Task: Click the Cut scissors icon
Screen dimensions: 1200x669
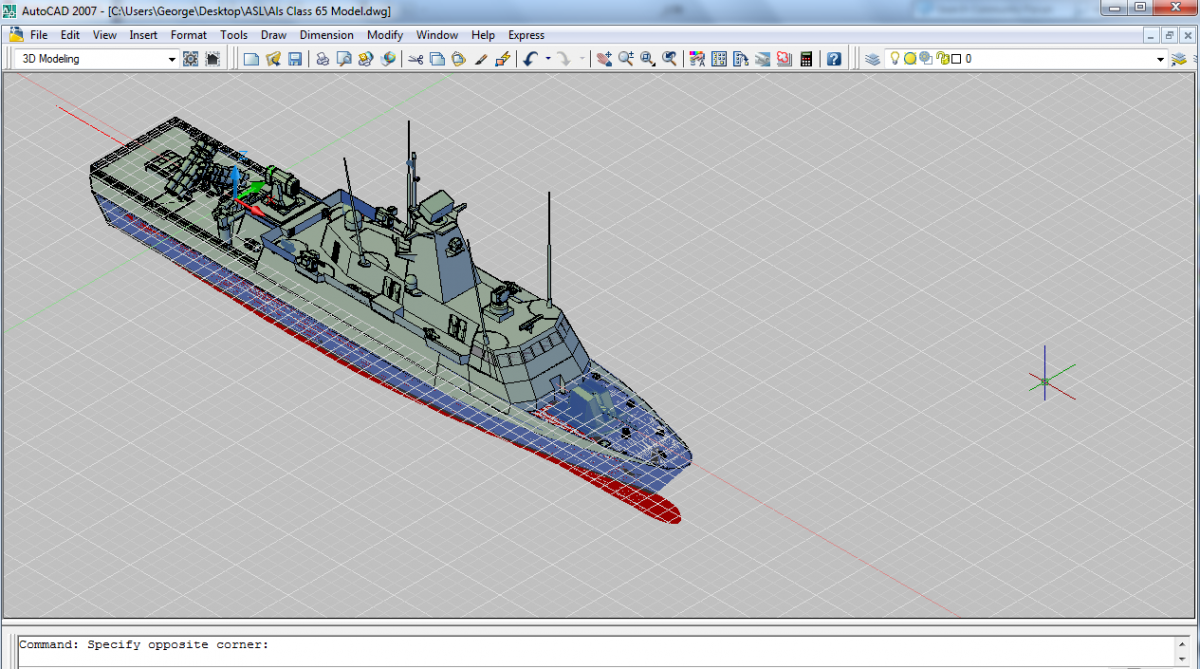Action: (x=415, y=59)
